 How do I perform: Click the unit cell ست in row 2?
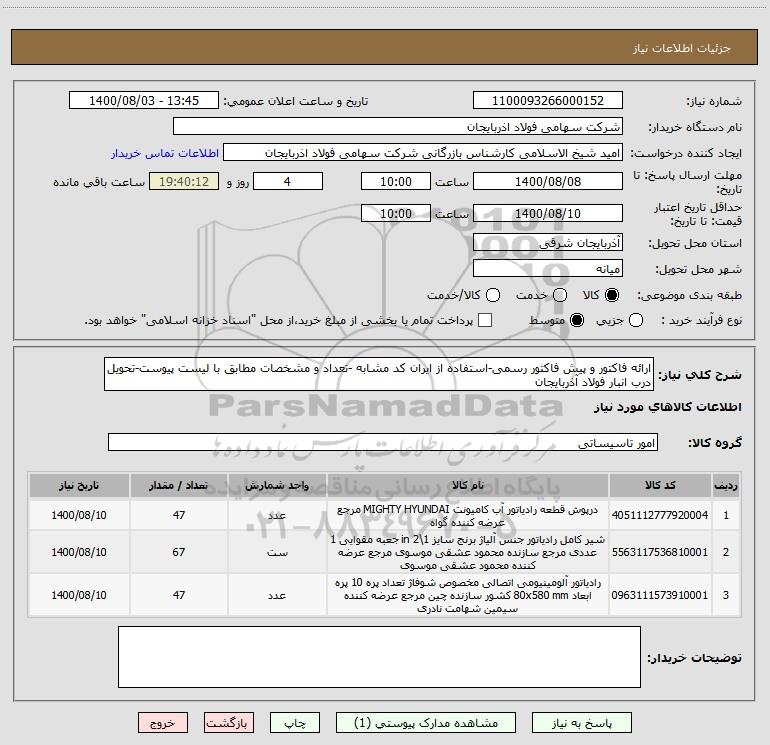click(x=277, y=552)
